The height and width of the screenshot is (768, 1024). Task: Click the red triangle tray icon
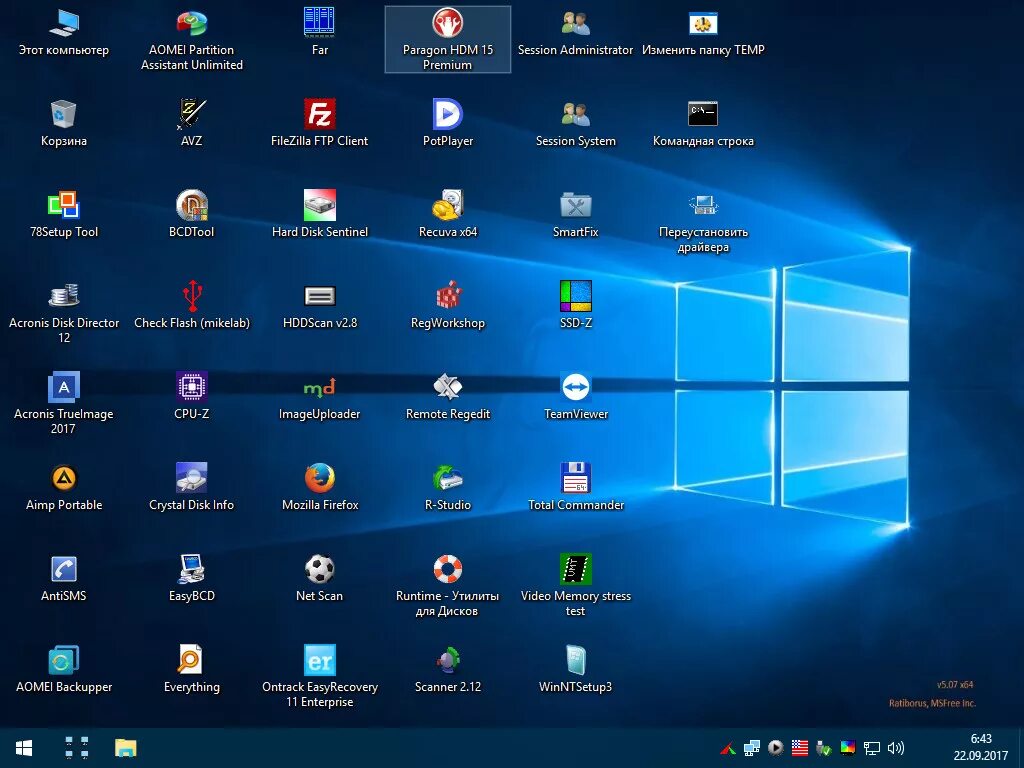click(728, 748)
